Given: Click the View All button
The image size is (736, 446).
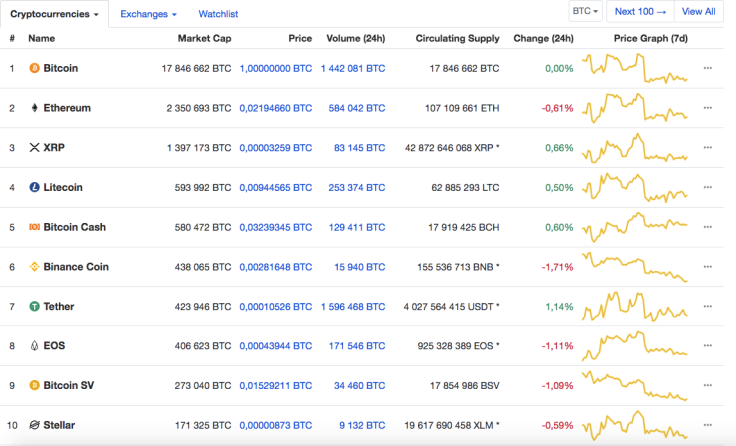Looking at the screenshot, I should [698, 11].
